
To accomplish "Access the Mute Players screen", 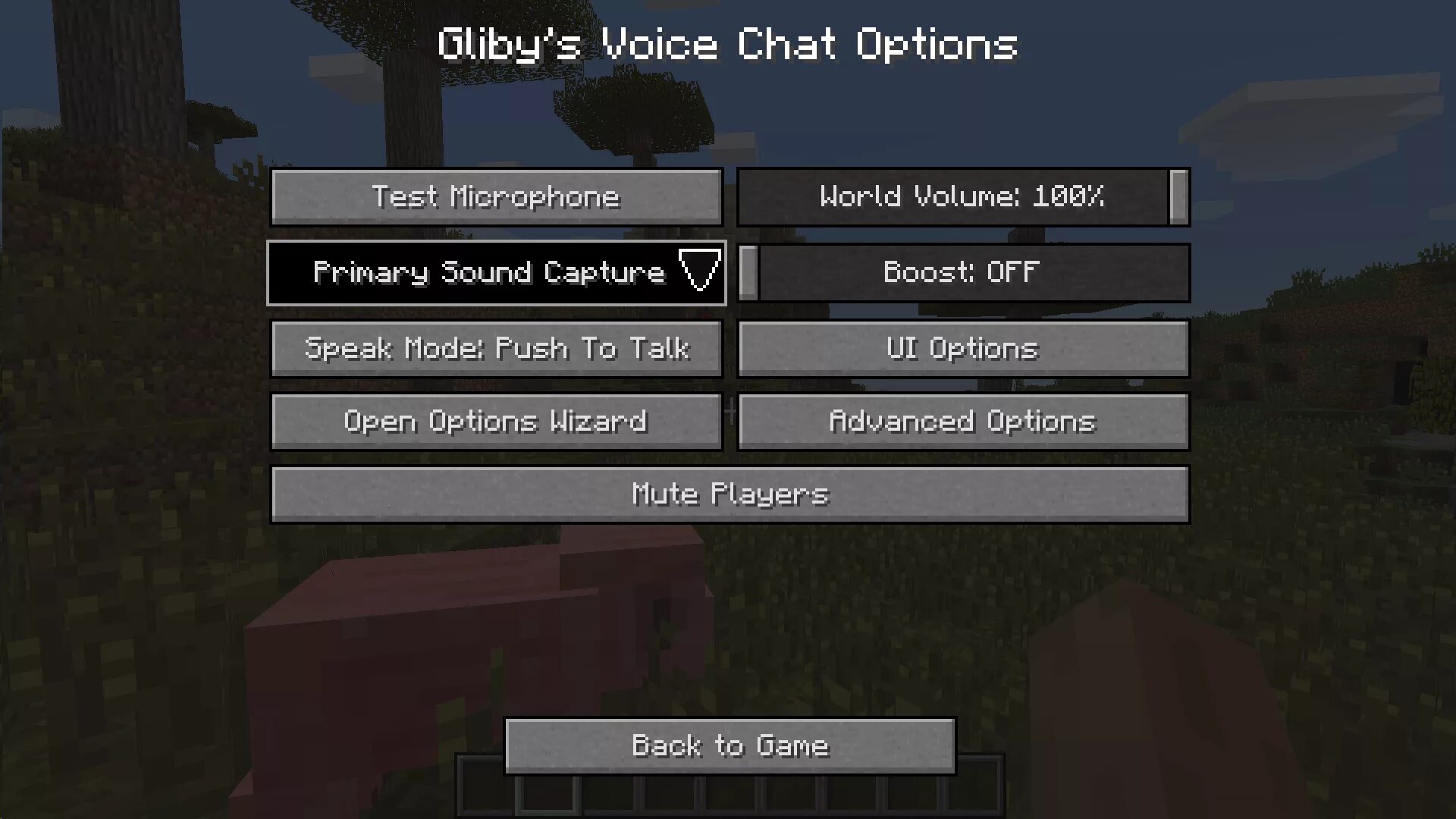I will coord(728,494).
